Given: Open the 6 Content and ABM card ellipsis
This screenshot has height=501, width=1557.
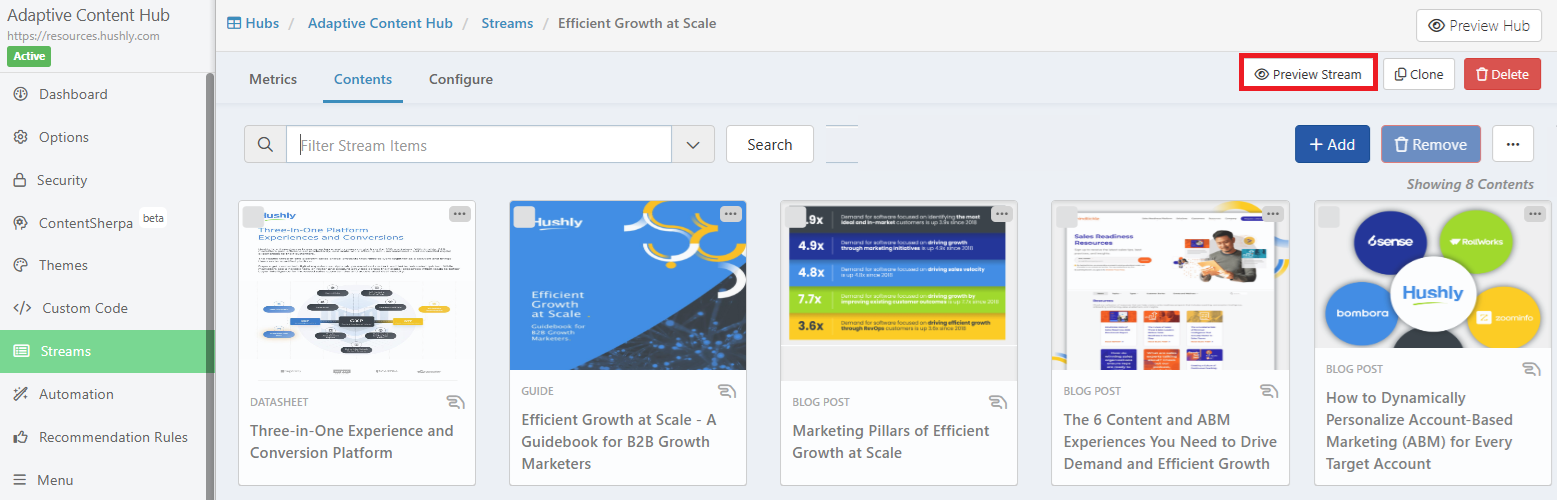Looking at the screenshot, I should (1273, 213).
